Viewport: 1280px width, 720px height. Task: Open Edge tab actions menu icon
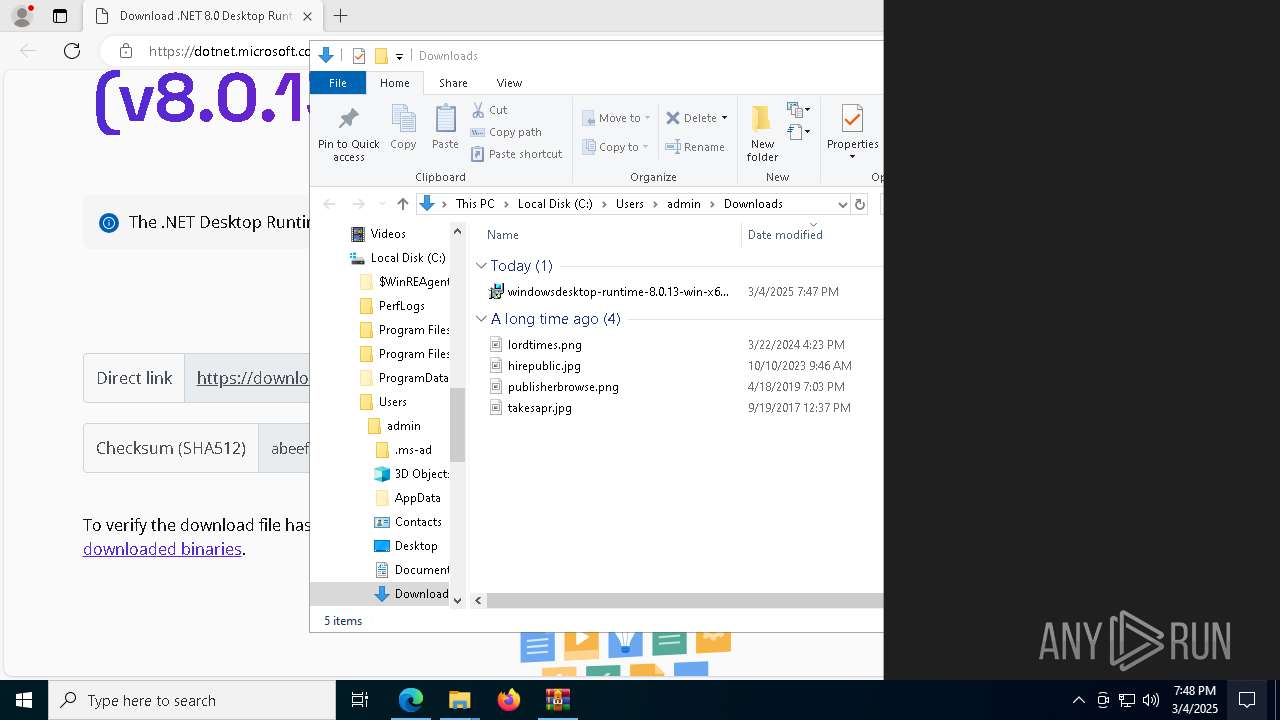point(60,16)
